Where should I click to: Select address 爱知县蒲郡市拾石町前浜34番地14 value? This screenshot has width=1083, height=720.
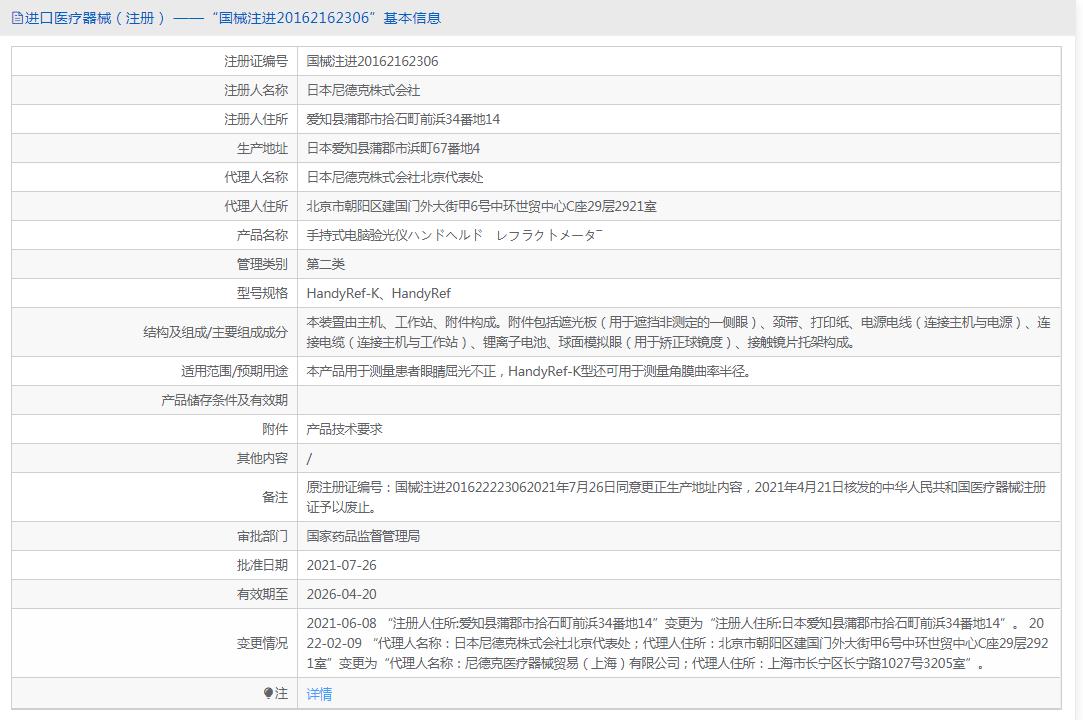click(403, 120)
